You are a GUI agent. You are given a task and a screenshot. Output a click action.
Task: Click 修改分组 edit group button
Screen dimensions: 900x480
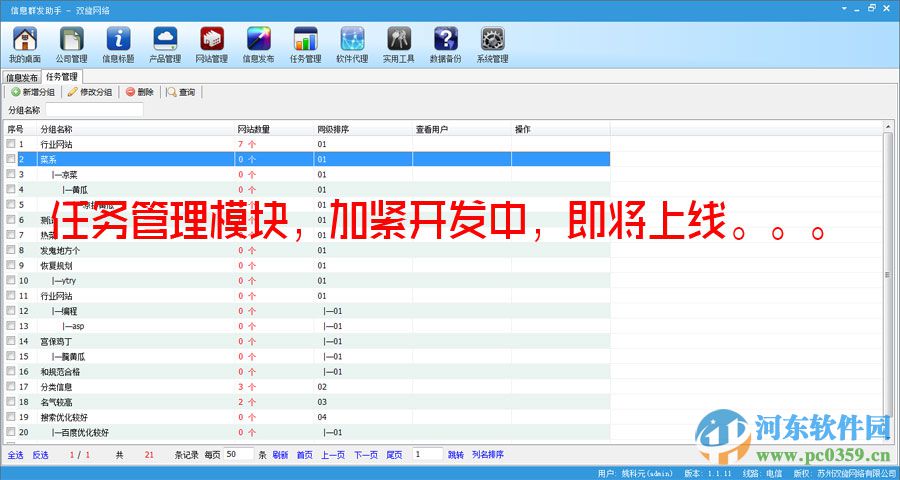tap(90, 92)
